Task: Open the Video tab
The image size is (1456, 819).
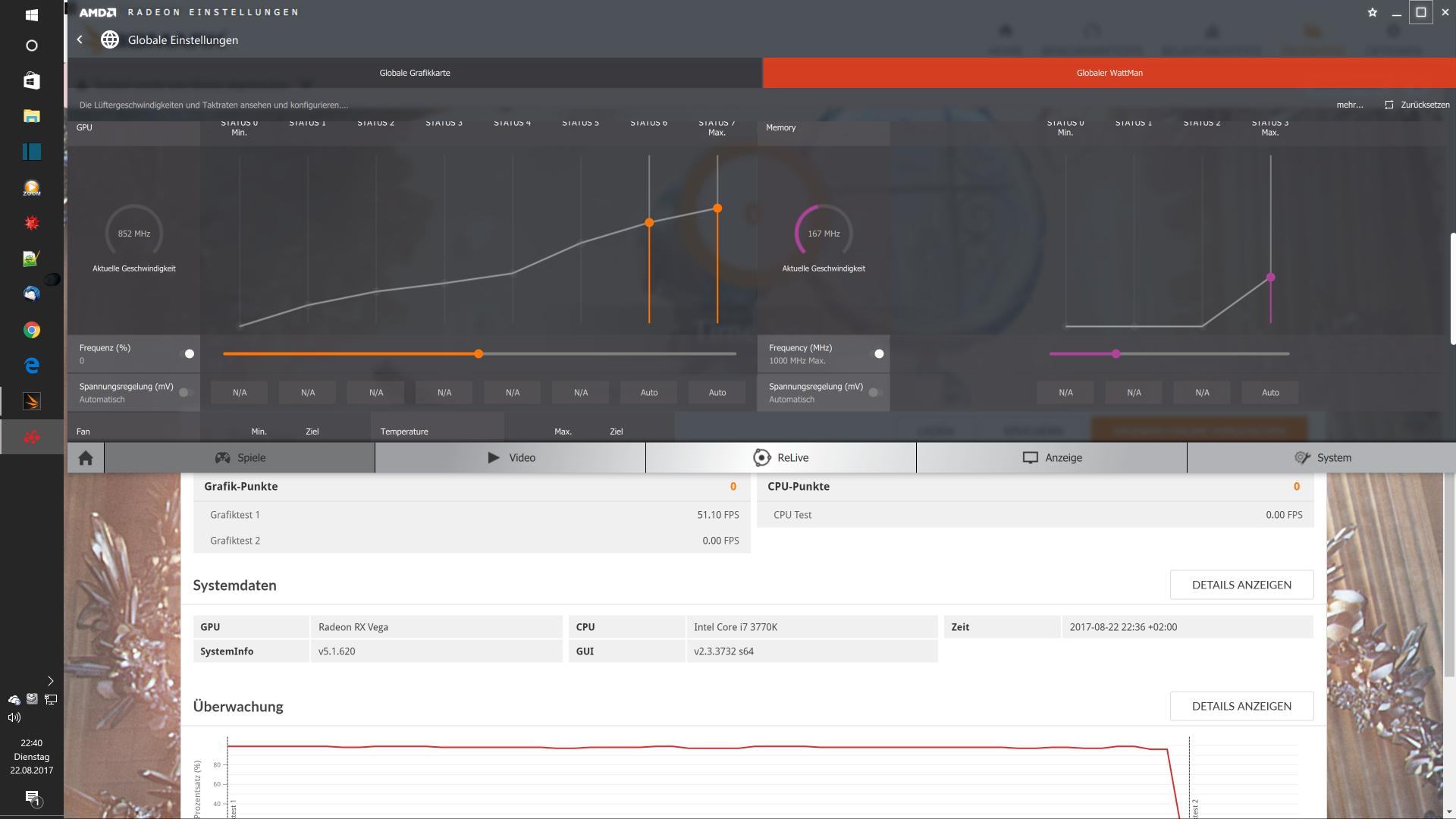Action: point(510,457)
